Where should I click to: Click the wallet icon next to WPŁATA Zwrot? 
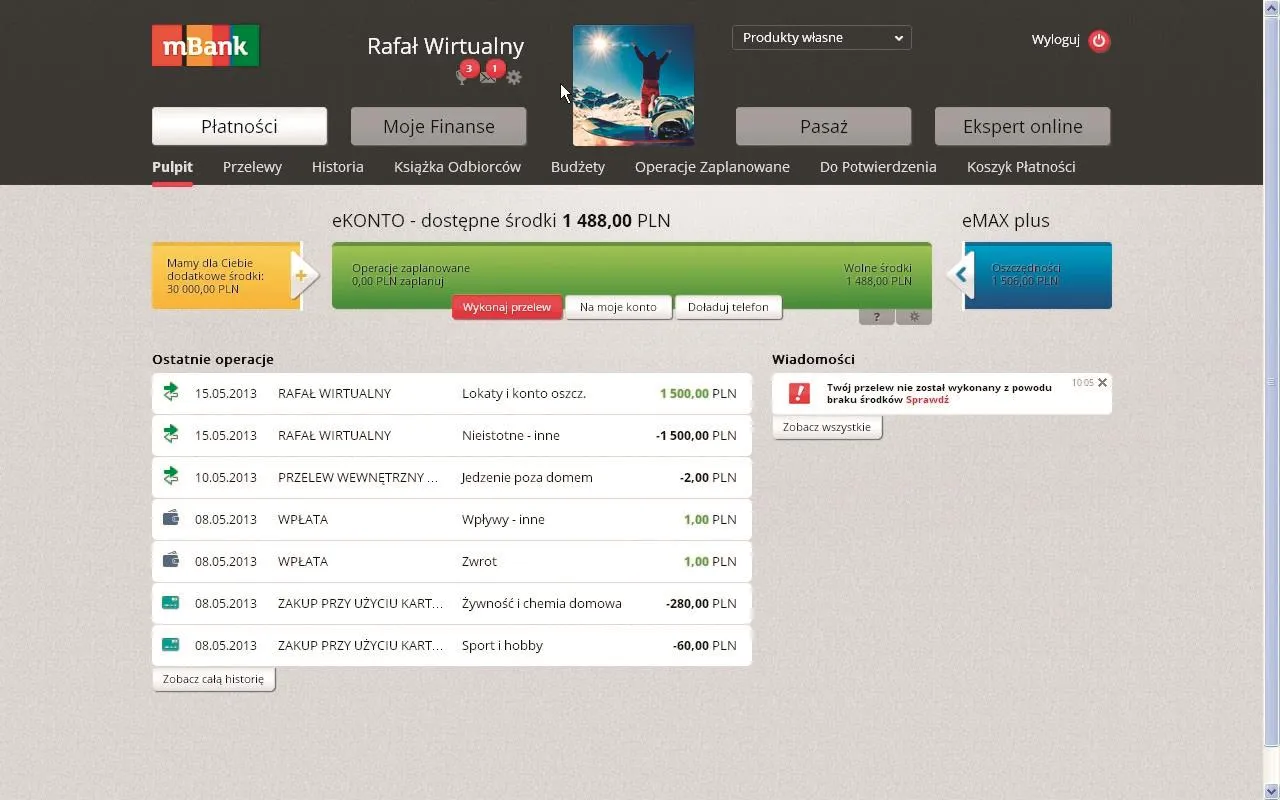(169, 561)
